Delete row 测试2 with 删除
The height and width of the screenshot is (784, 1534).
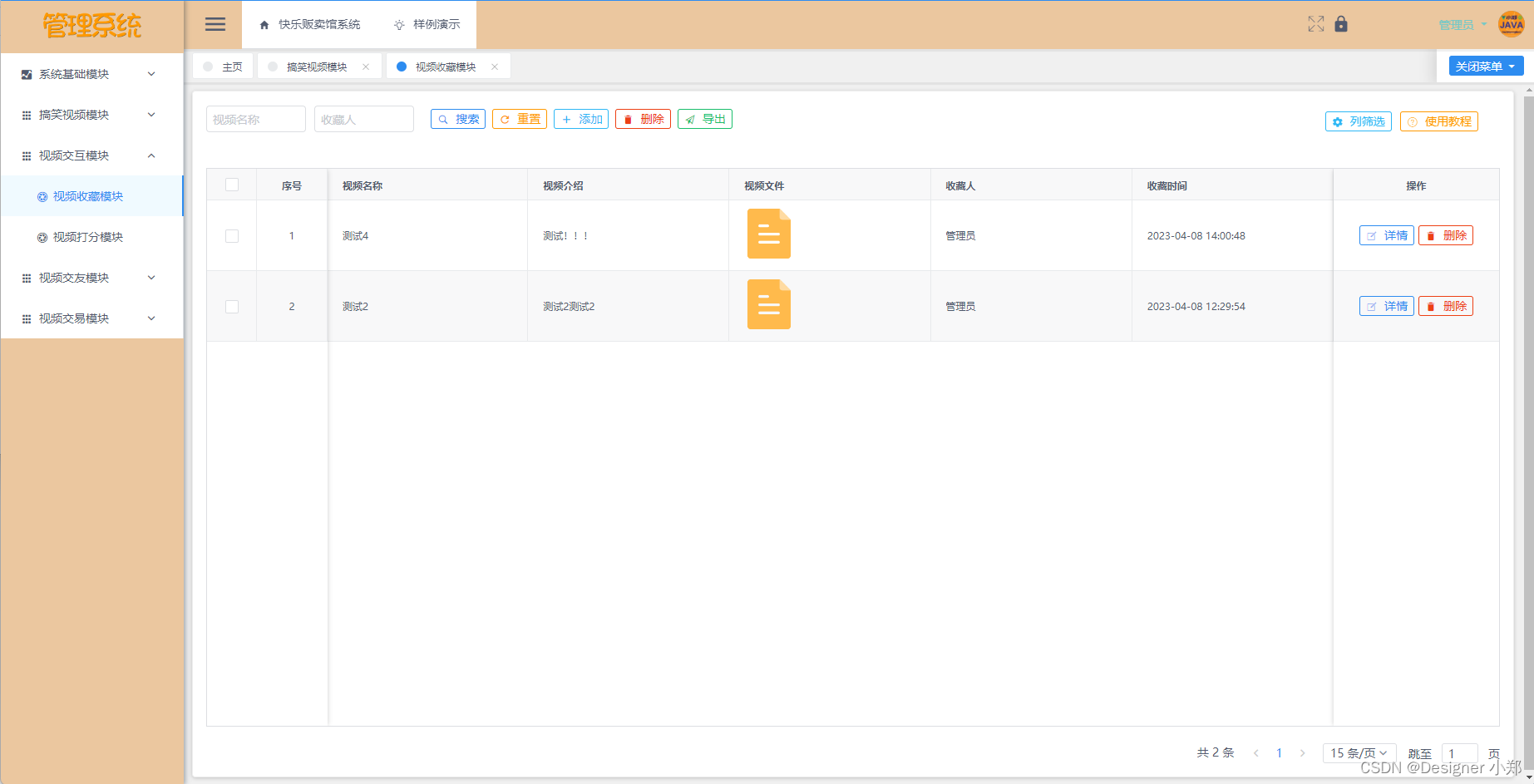tap(1446, 306)
